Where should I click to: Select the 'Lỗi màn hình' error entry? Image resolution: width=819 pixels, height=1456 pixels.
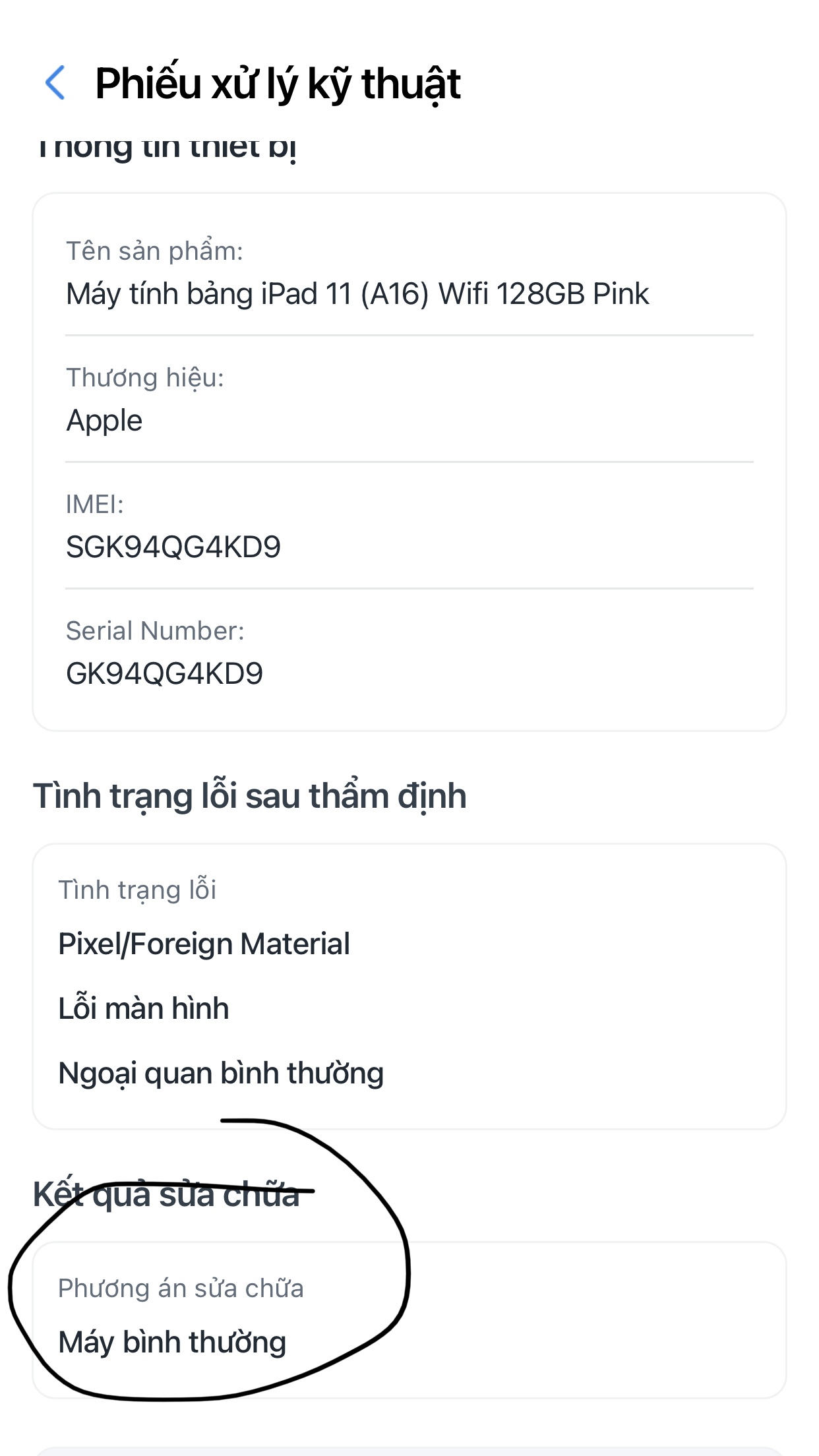(144, 1009)
